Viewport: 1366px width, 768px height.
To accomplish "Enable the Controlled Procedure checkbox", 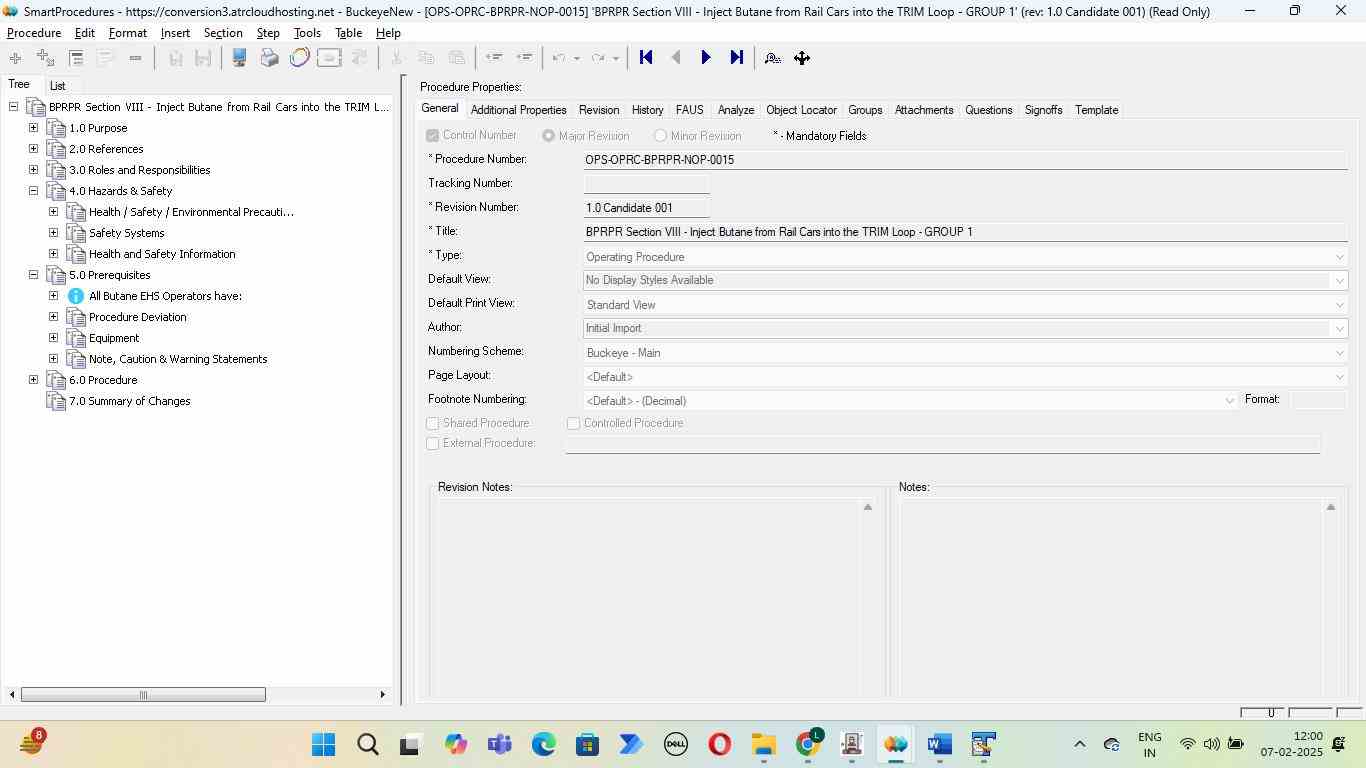I will (574, 424).
